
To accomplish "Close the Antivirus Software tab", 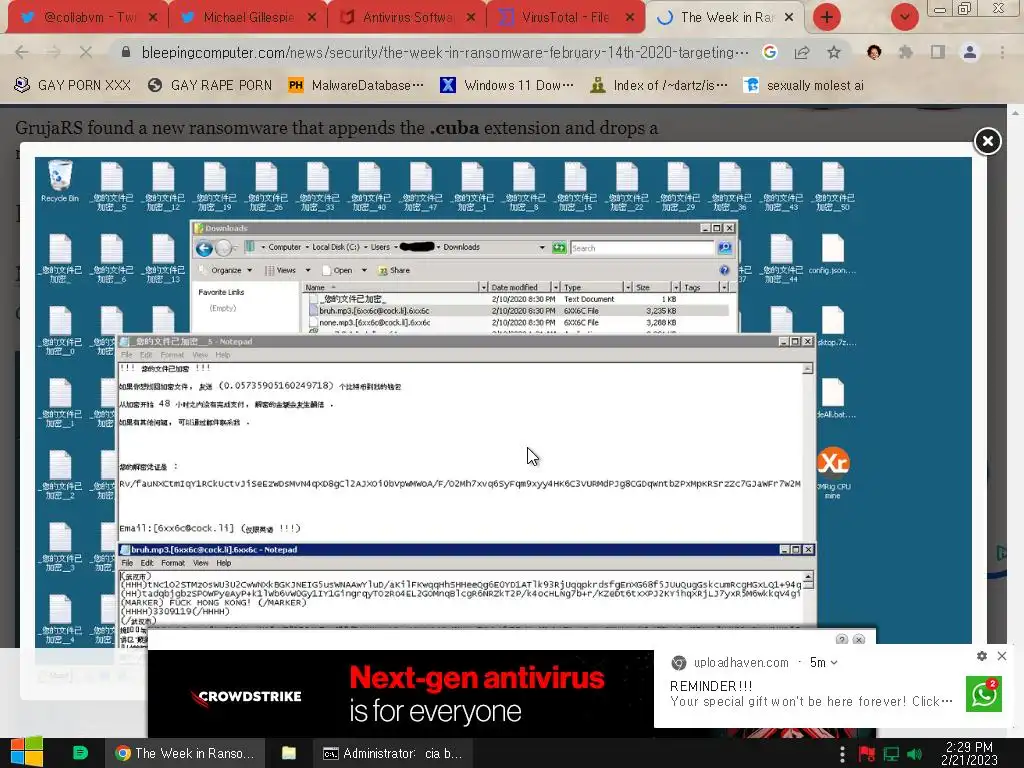I will [x=471, y=18].
